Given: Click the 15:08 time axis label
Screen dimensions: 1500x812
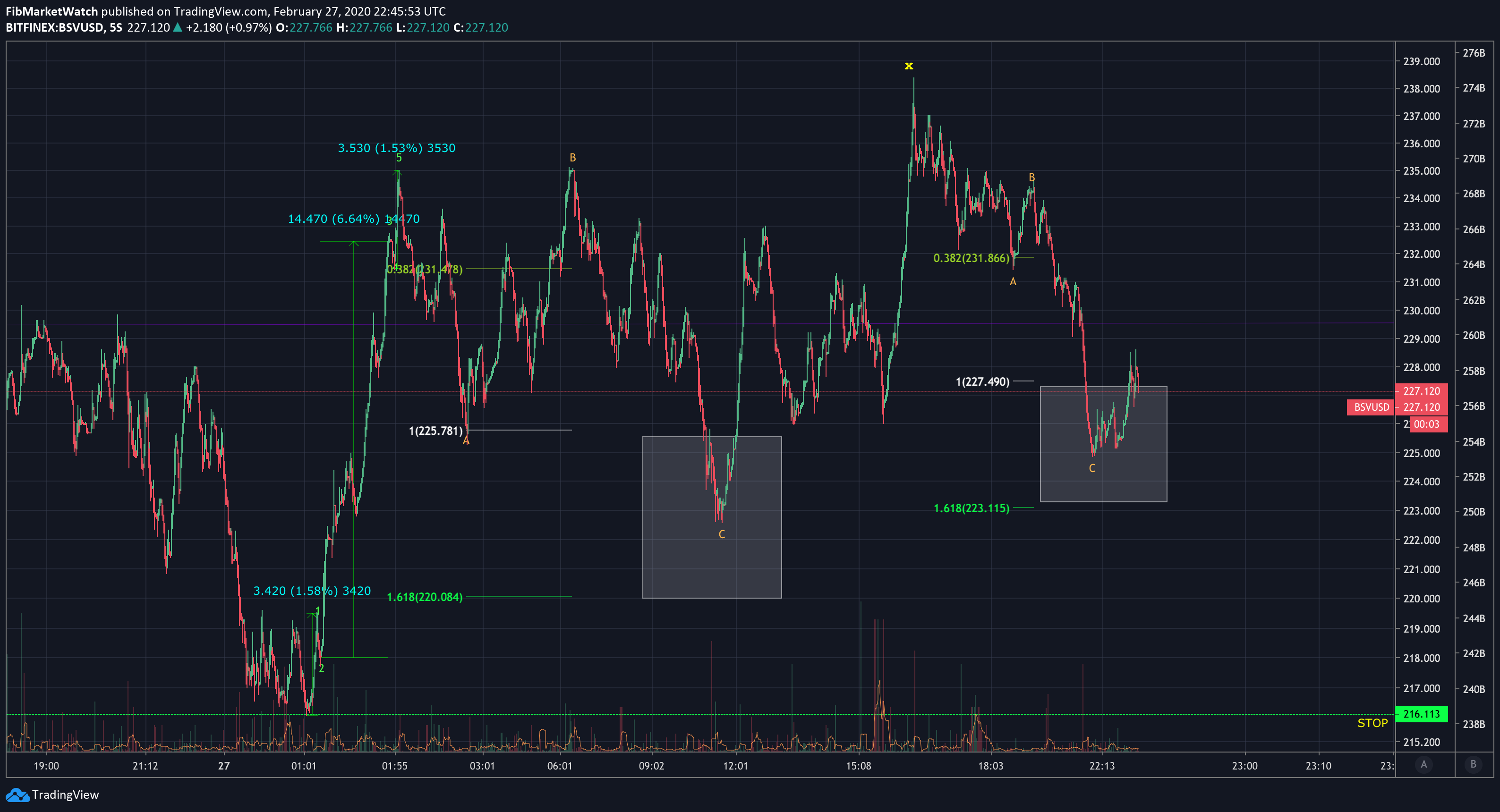Looking at the screenshot, I should coord(858,765).
